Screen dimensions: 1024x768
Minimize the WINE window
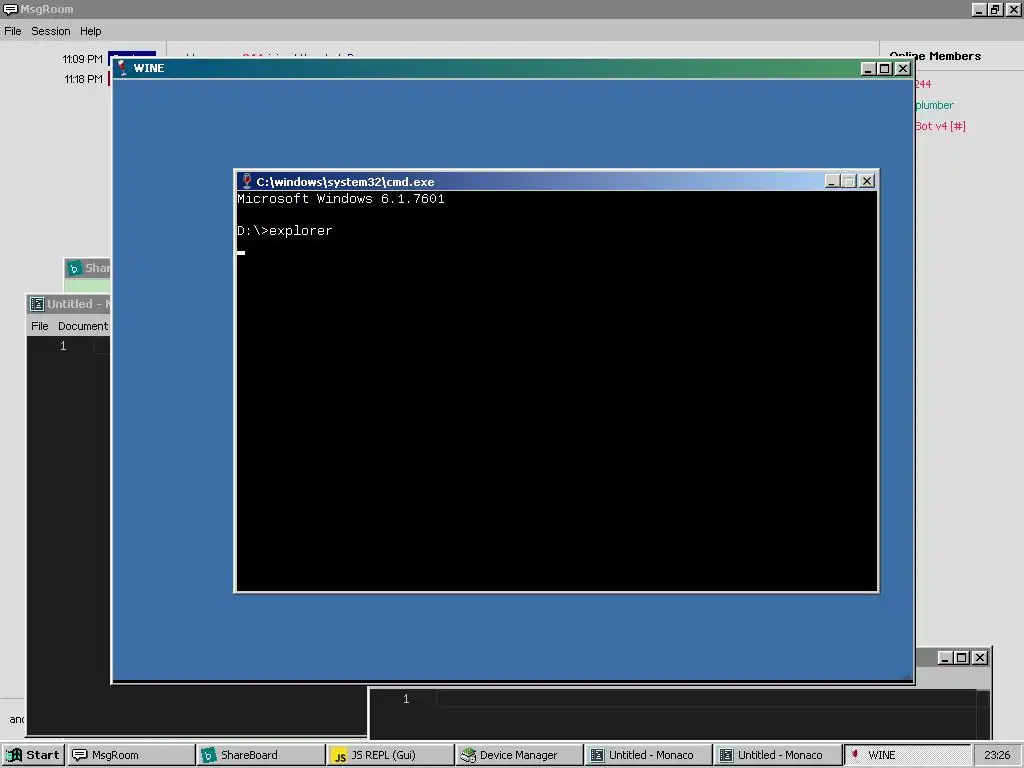pyautogui.click(x=868, y=69)
